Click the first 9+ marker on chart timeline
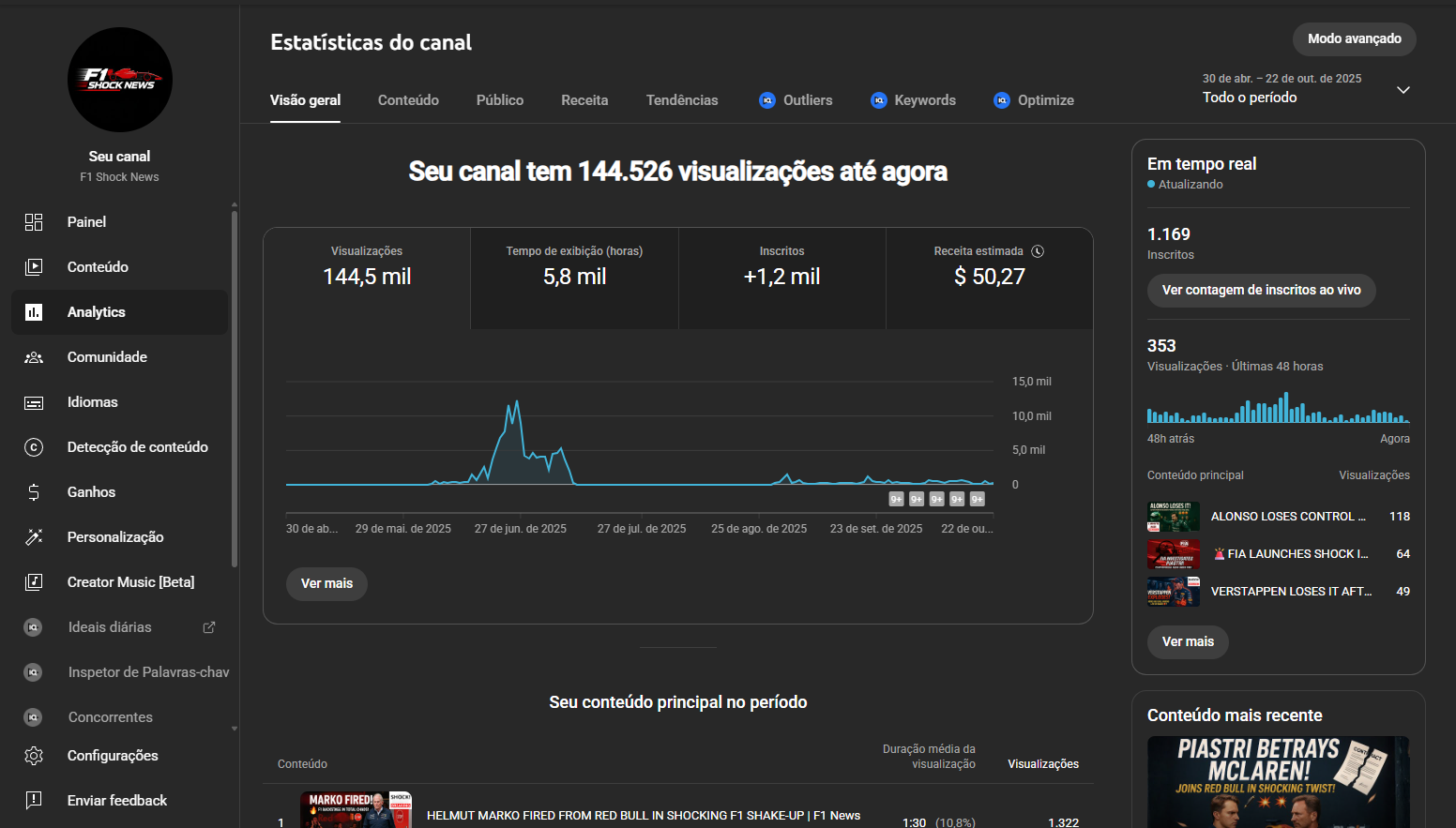The height and width of the screenshot is (828, 1456). [896, 499]
